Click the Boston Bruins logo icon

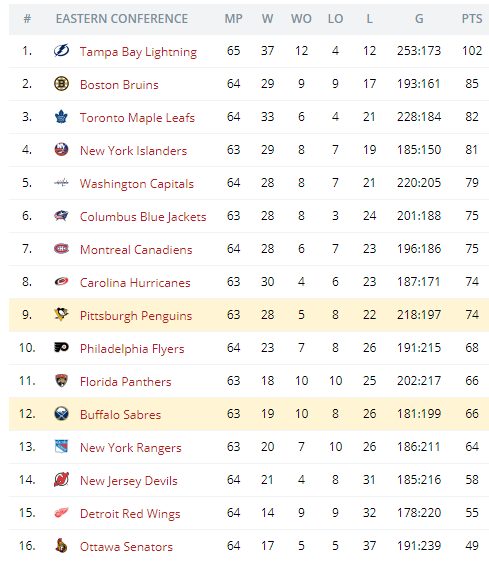(61, 84)
